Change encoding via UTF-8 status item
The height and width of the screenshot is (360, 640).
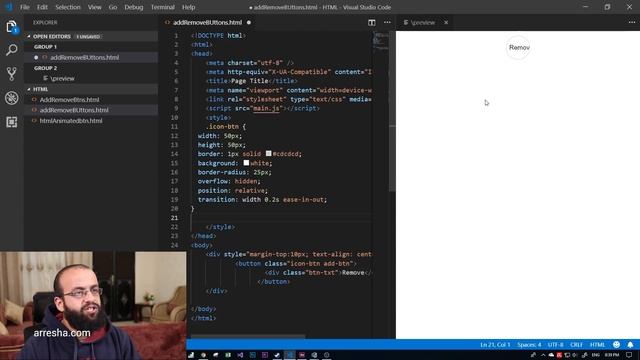click(556, 344)
